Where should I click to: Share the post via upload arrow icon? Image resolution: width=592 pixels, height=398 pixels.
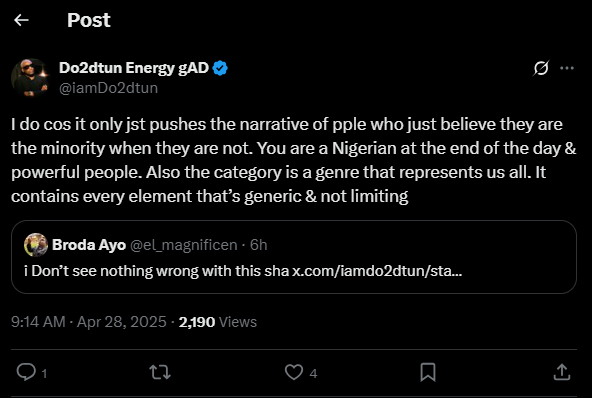[562, 372]
